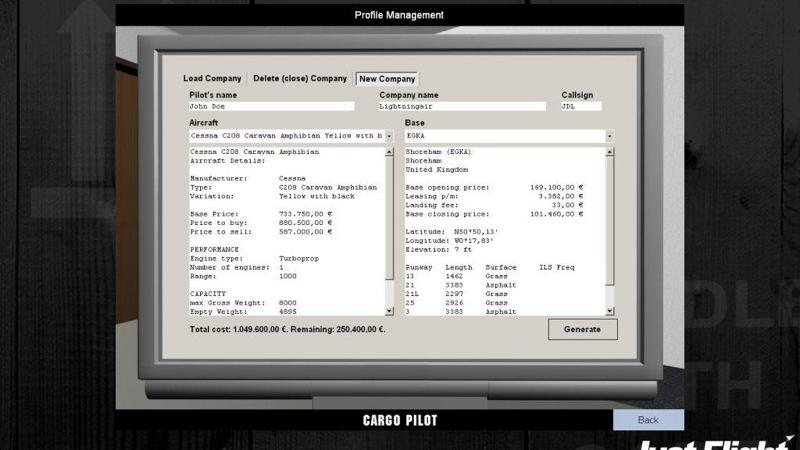Click the runway 25 row
Image resolution: width=800 pixels, height=450 pixels.
point(457,303)
